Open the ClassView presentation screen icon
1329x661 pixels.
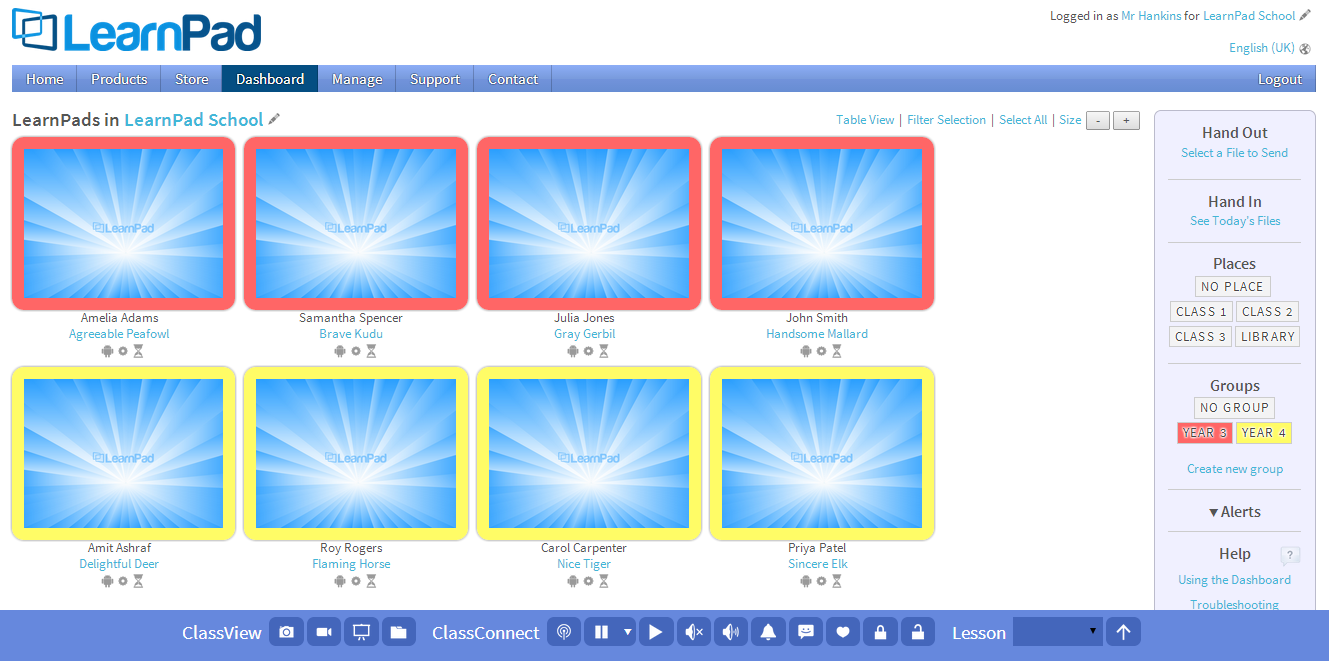[362, 632]
